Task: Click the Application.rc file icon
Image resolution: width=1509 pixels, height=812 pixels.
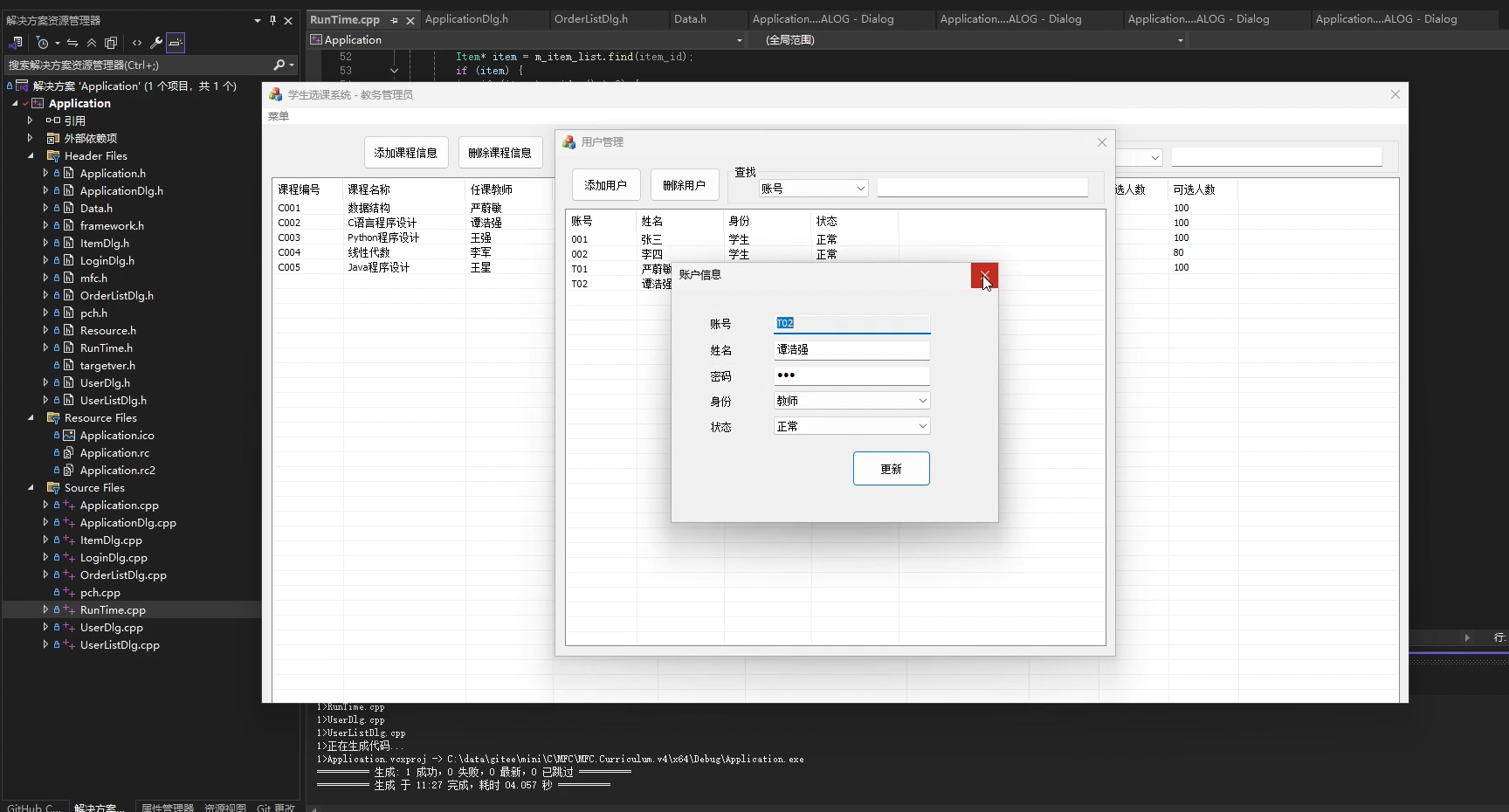Action: coord(69,452)
